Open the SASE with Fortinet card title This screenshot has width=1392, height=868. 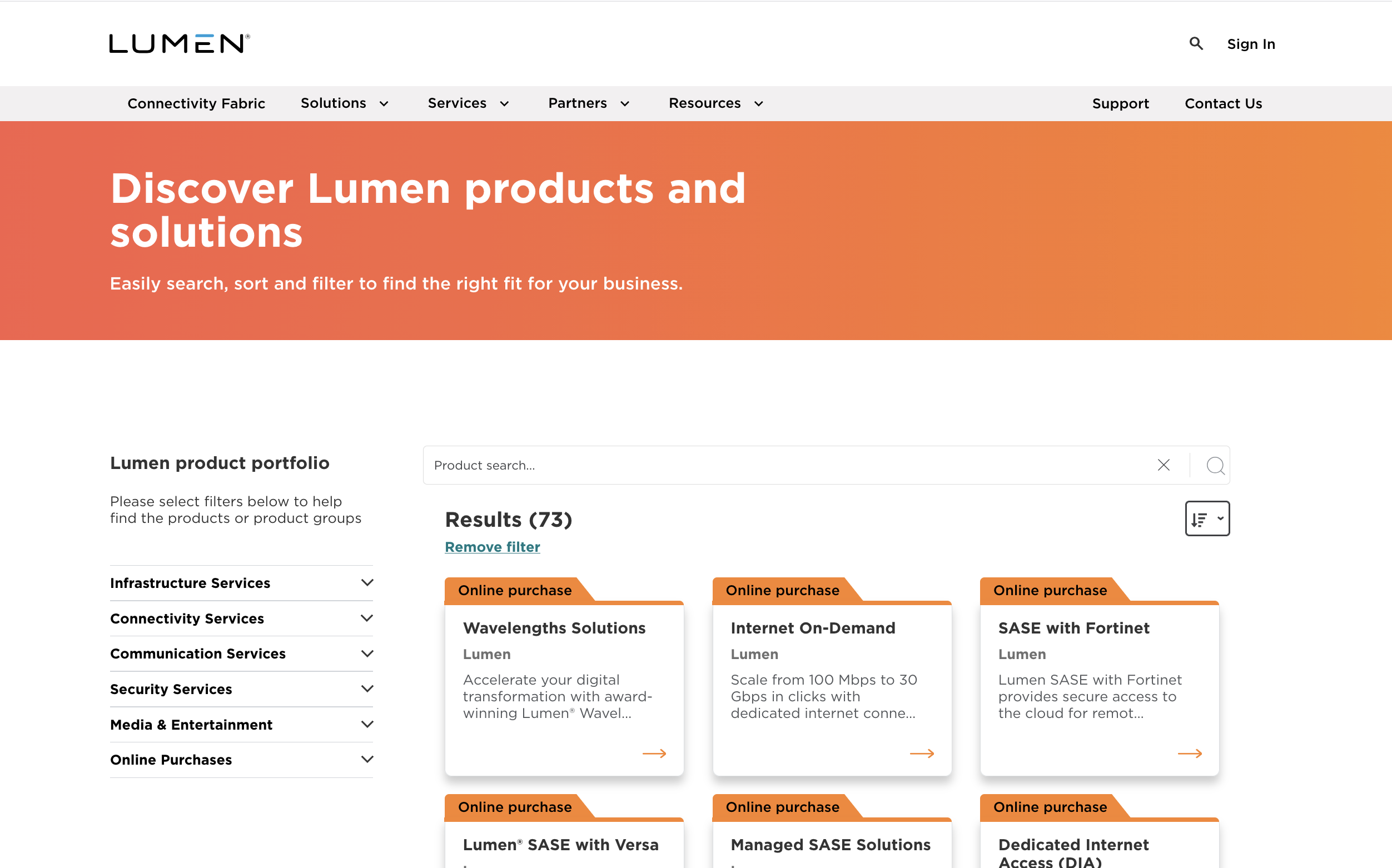click(1074, 628)
